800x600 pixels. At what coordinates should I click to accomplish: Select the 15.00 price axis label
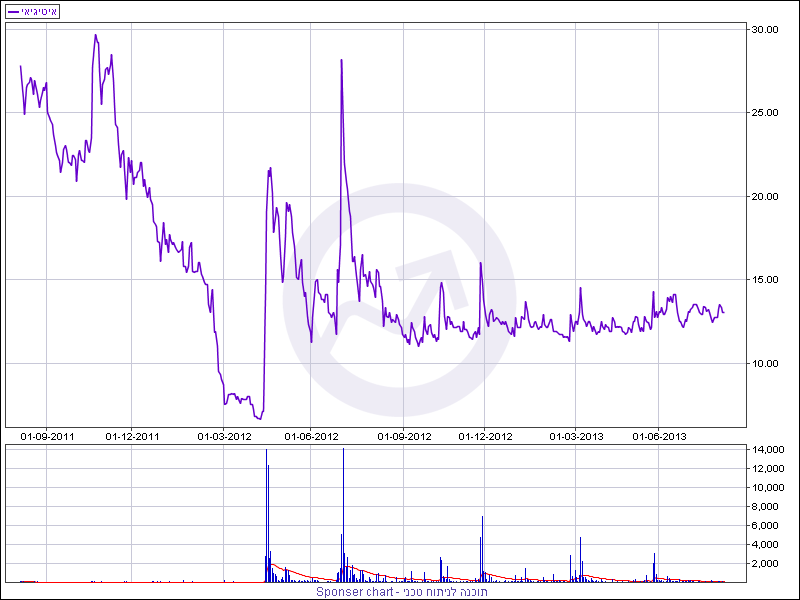[x=765, y=280]
